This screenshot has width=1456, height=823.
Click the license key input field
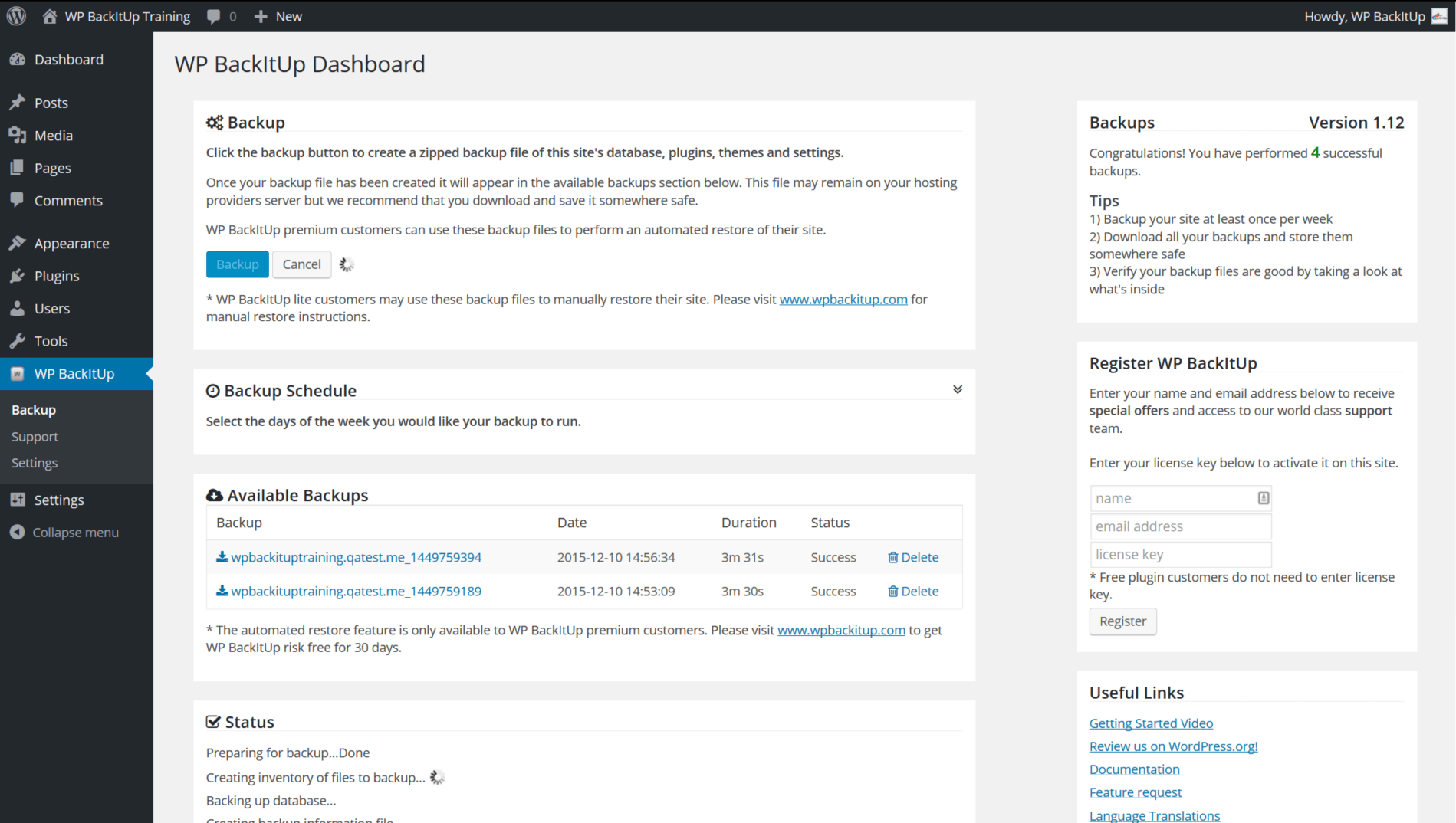click(x=1180, y=554)
